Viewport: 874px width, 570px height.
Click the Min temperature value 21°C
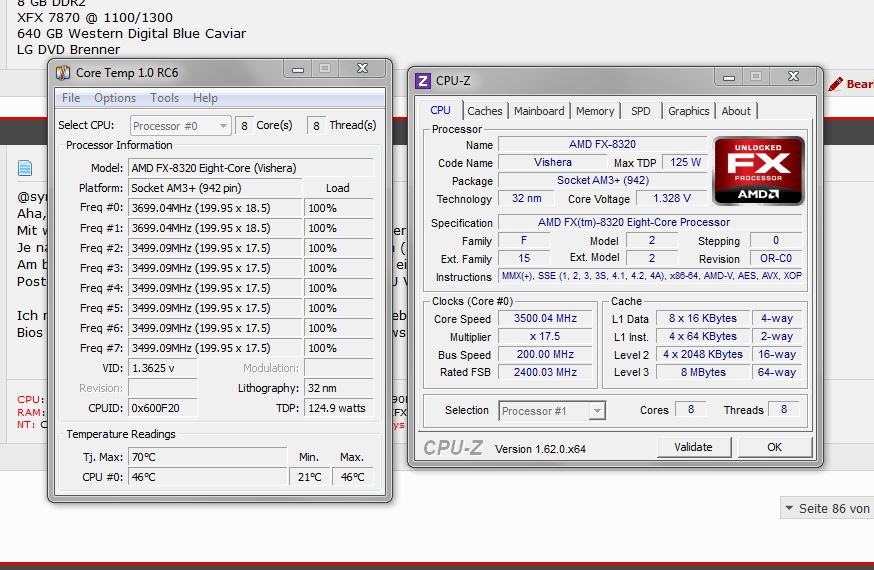pos(309,477)
